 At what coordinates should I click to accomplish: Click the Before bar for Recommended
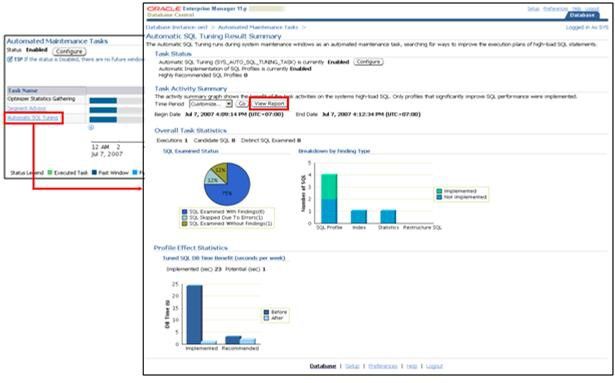coord(233,340)
